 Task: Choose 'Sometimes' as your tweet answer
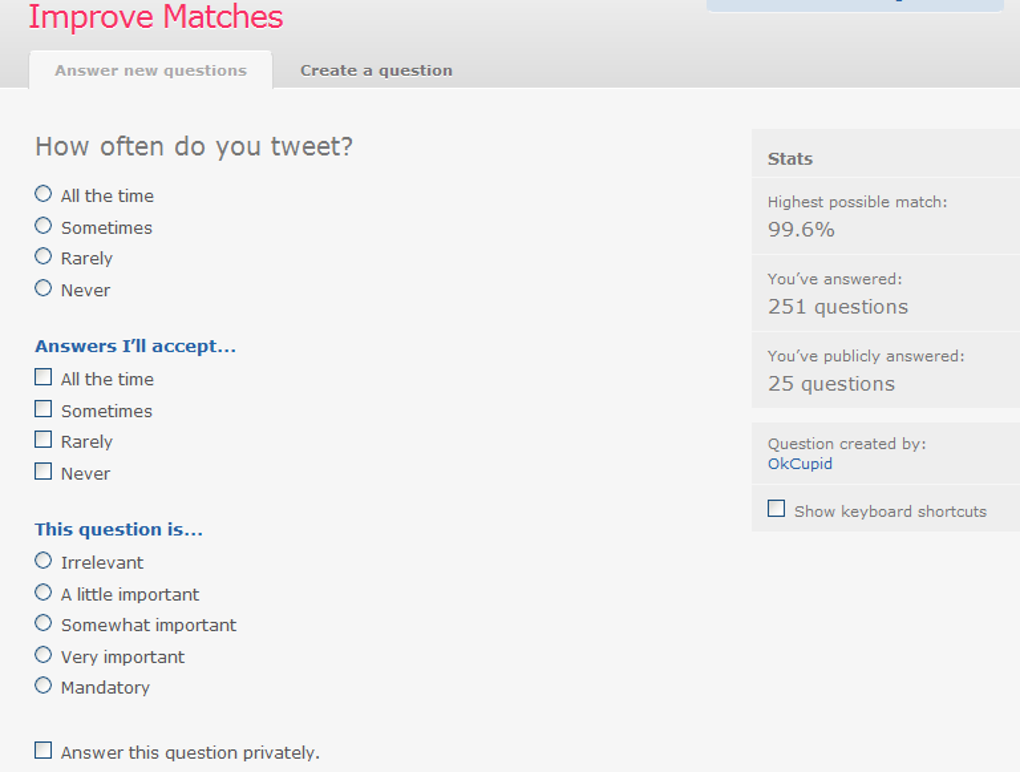click(43, 226)
